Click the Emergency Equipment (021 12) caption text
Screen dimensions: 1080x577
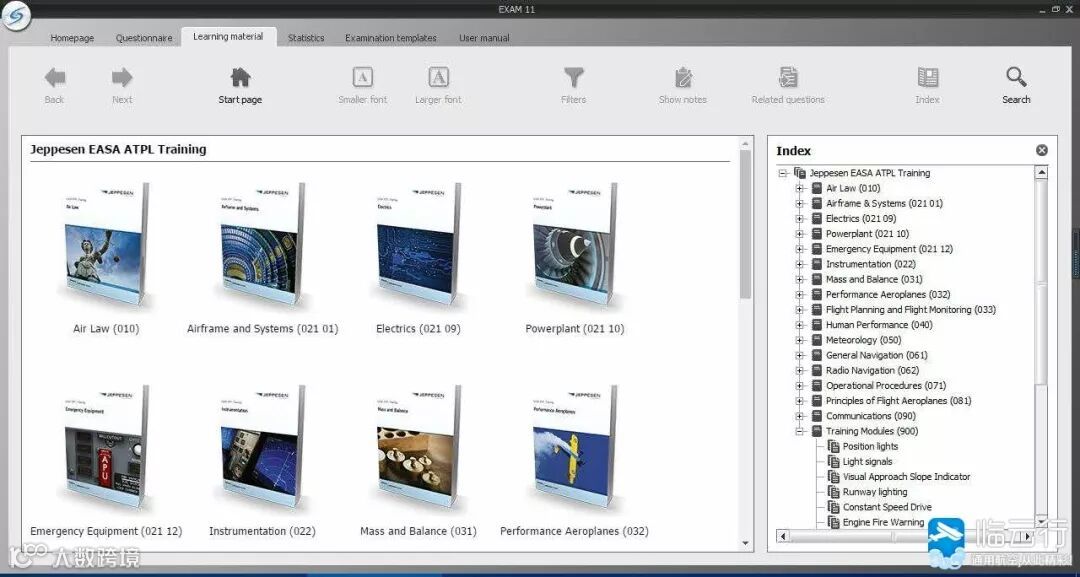pyautogui.click(x=106, y=531)
